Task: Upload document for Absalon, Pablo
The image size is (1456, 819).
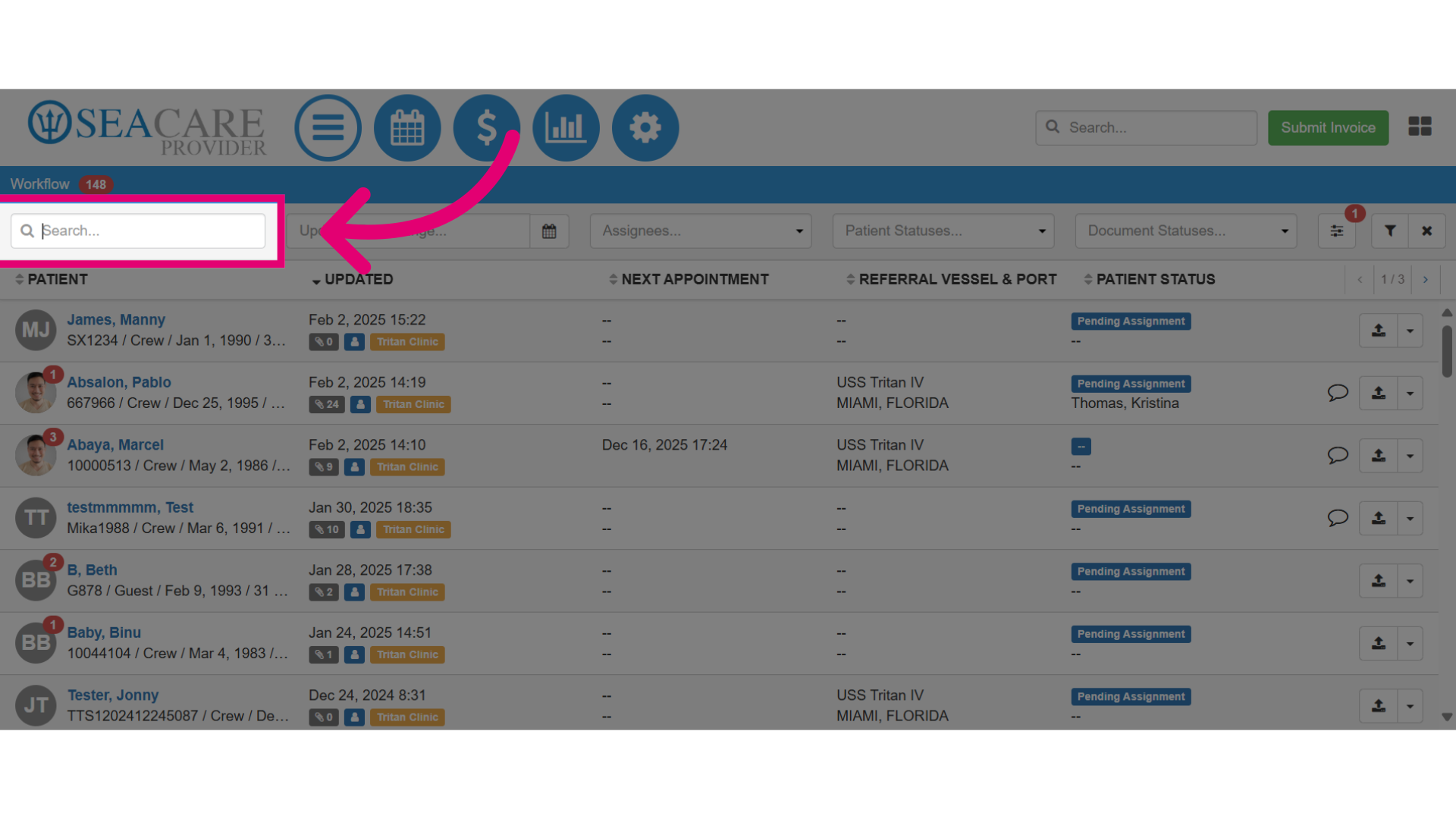Action: pos(1379,393)
